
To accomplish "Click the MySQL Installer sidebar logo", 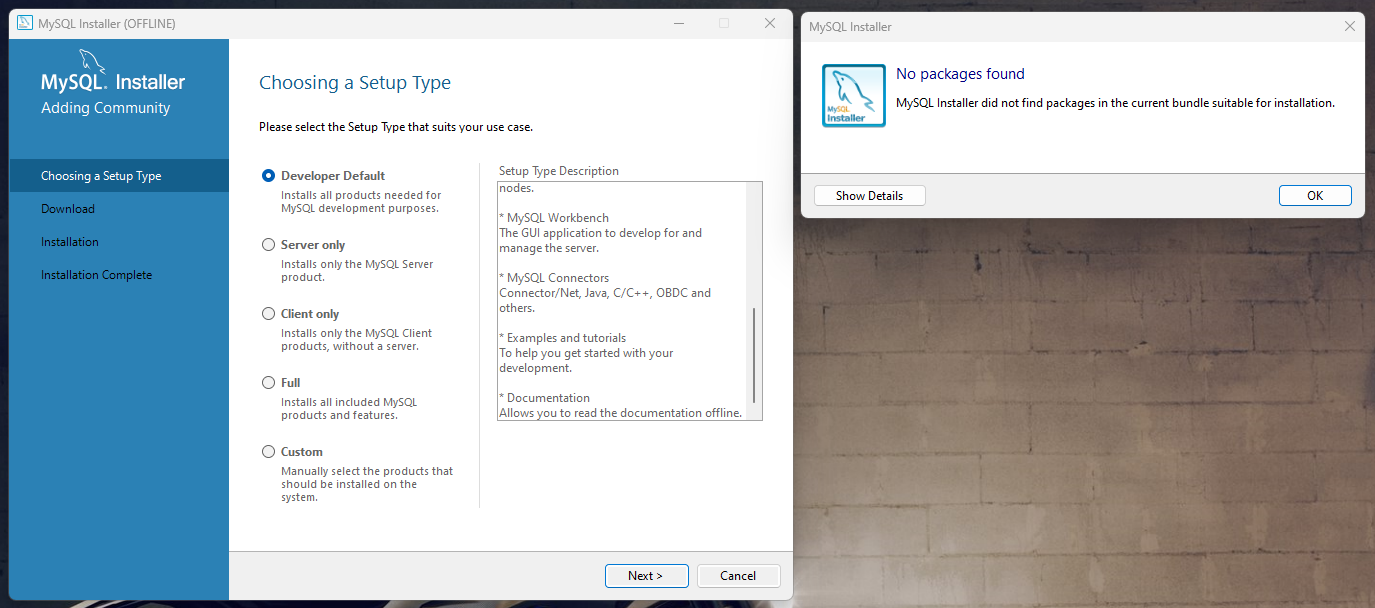I will 113,72.
